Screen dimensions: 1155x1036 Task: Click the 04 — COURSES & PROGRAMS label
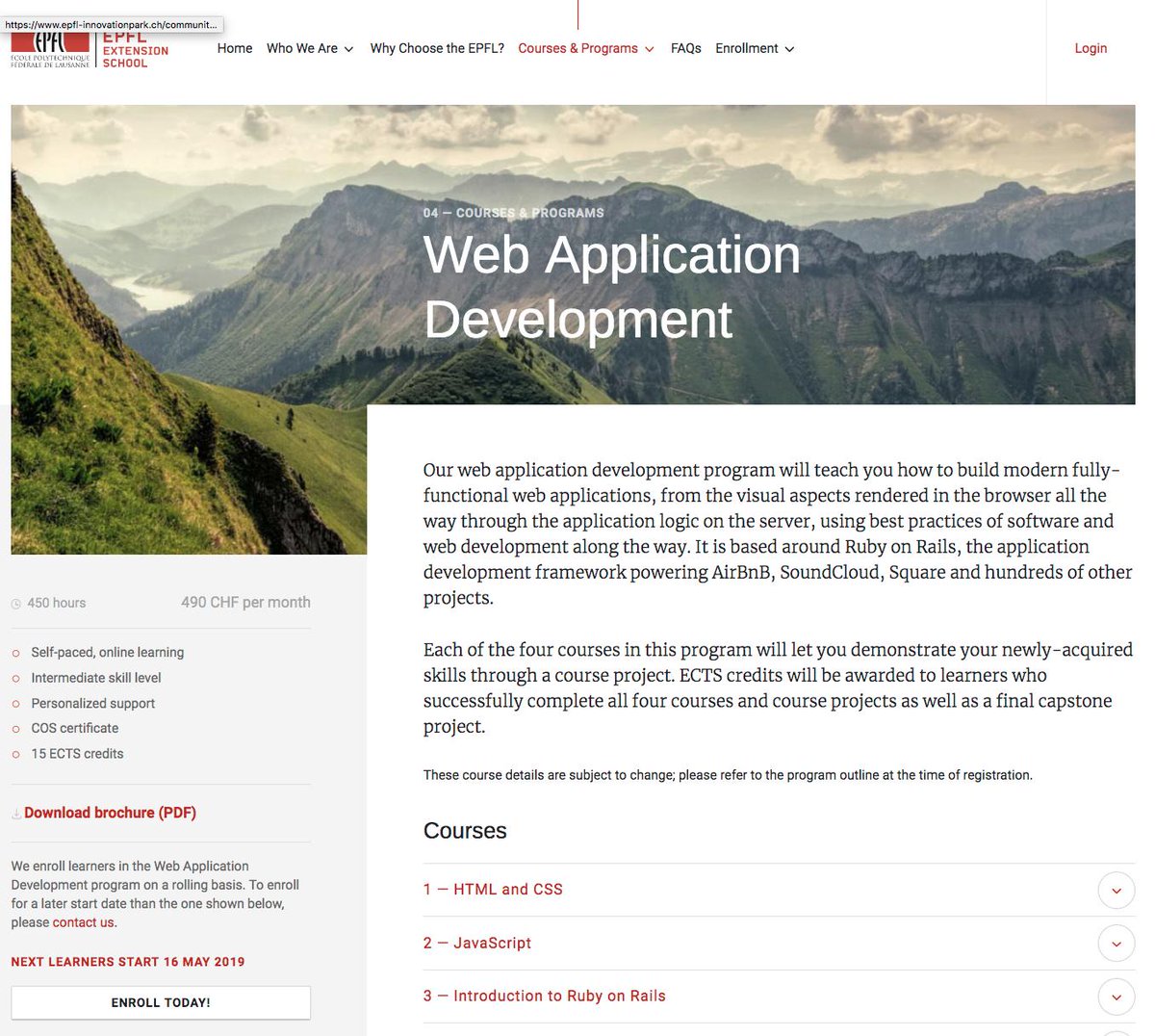[x=514, y=213]
